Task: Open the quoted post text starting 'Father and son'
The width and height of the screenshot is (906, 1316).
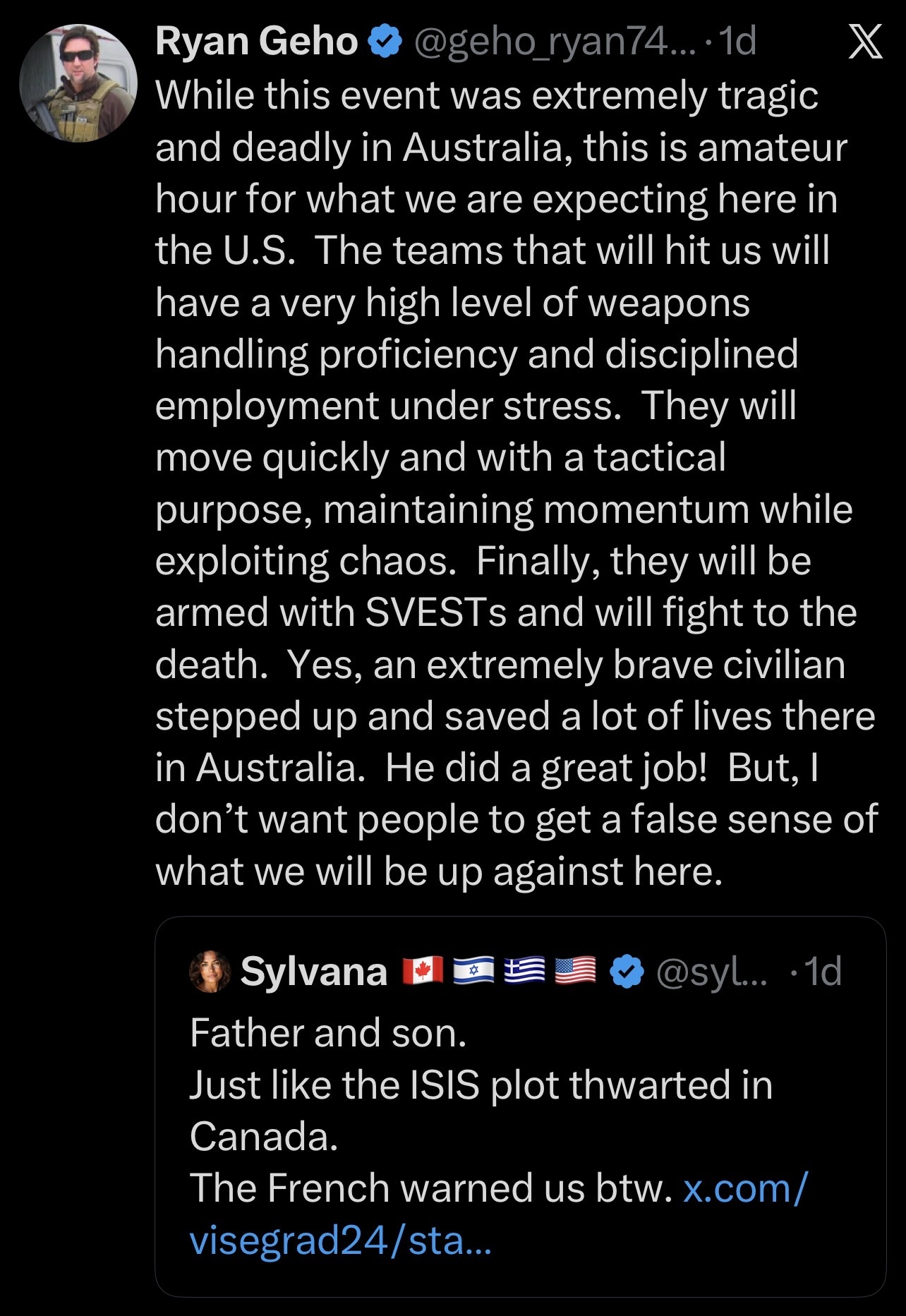Action: (x=329, y=1033)
